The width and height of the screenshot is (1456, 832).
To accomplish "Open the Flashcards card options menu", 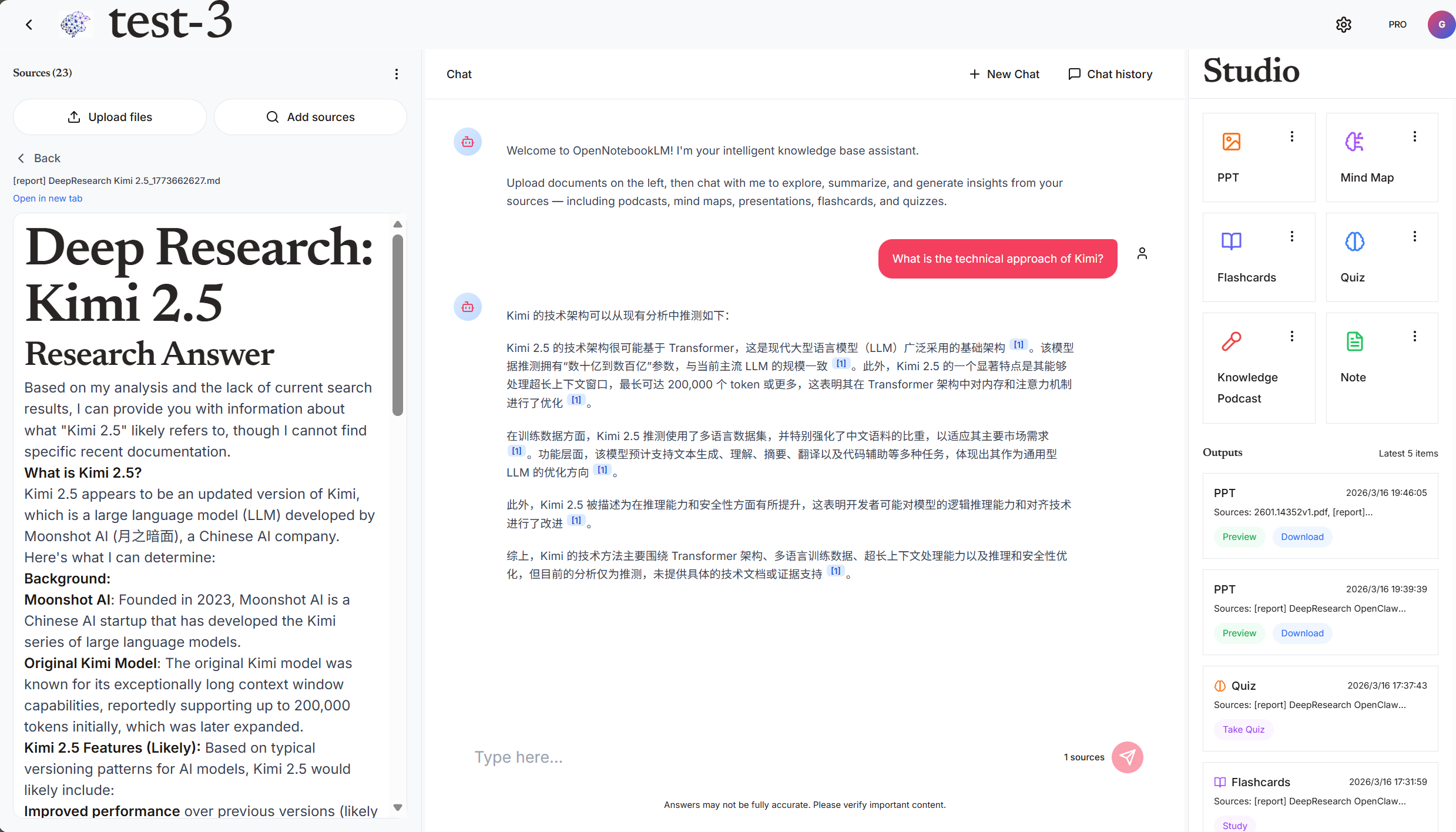I will [x=1291, y=236].
